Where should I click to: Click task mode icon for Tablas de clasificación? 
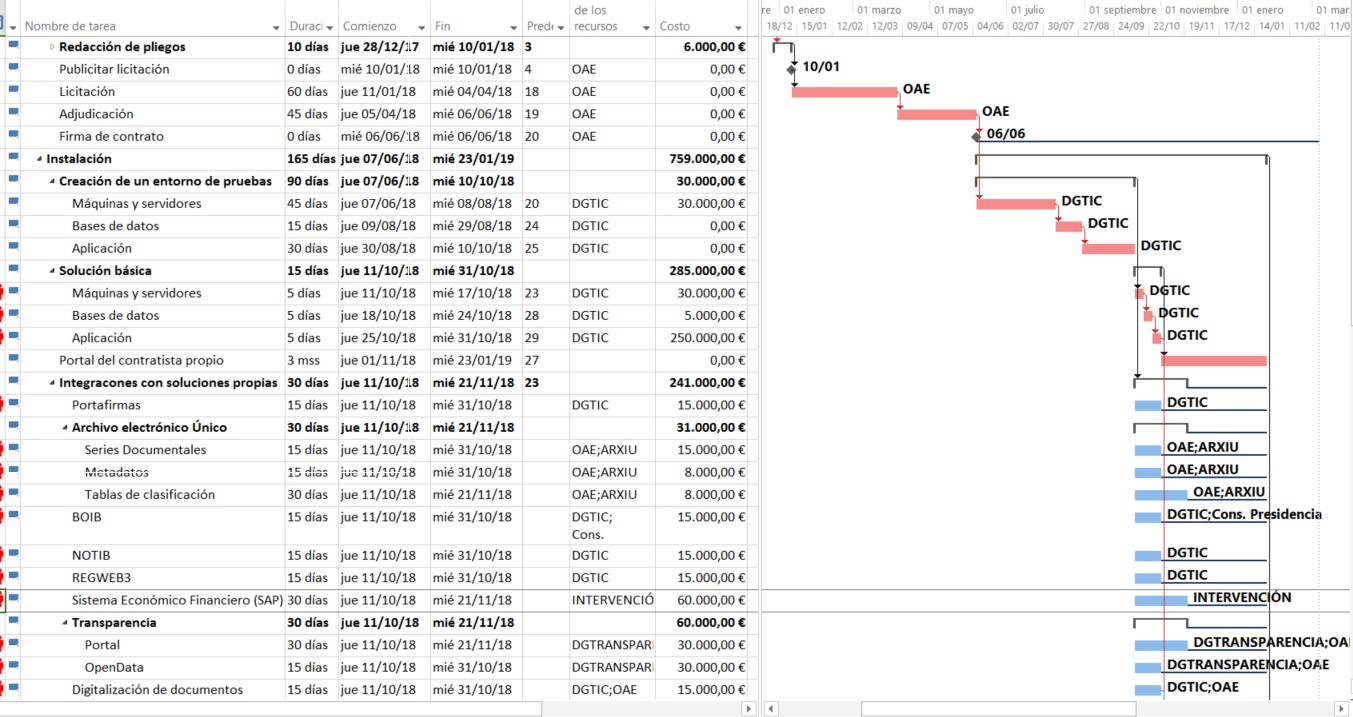(x=13, y=494)
